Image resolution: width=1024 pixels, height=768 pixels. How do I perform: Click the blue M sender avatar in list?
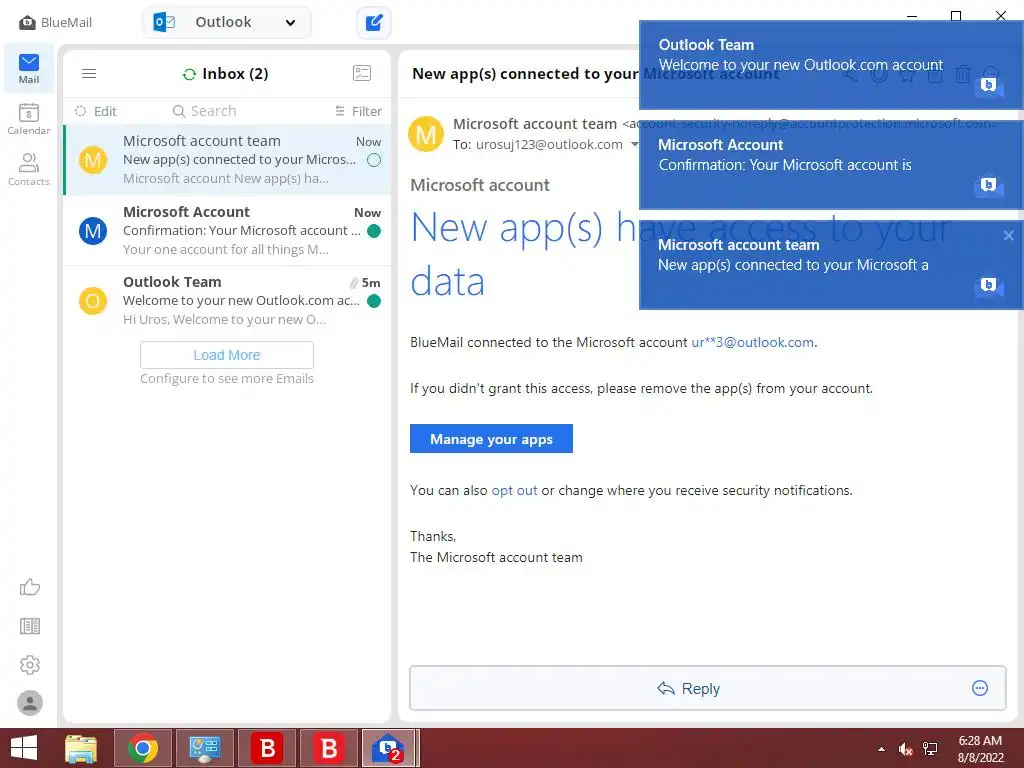click(x=93, y=231)
